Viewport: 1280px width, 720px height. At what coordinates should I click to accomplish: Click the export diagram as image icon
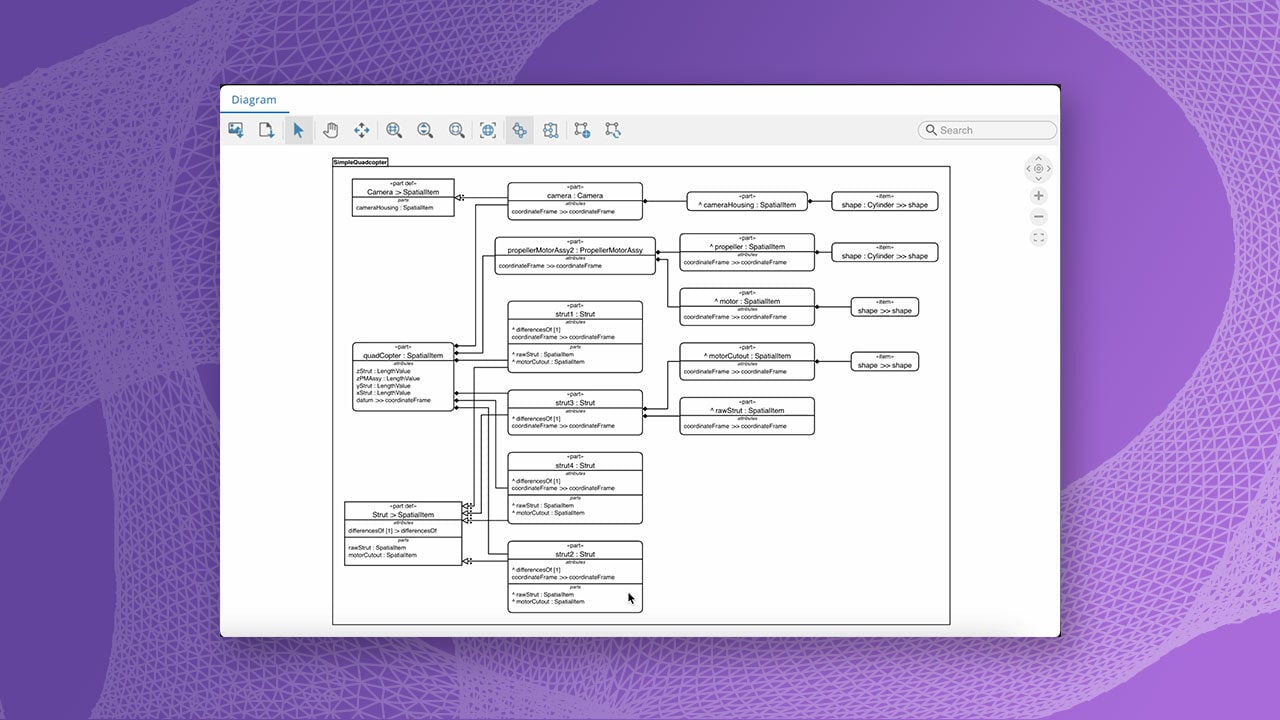236,130
